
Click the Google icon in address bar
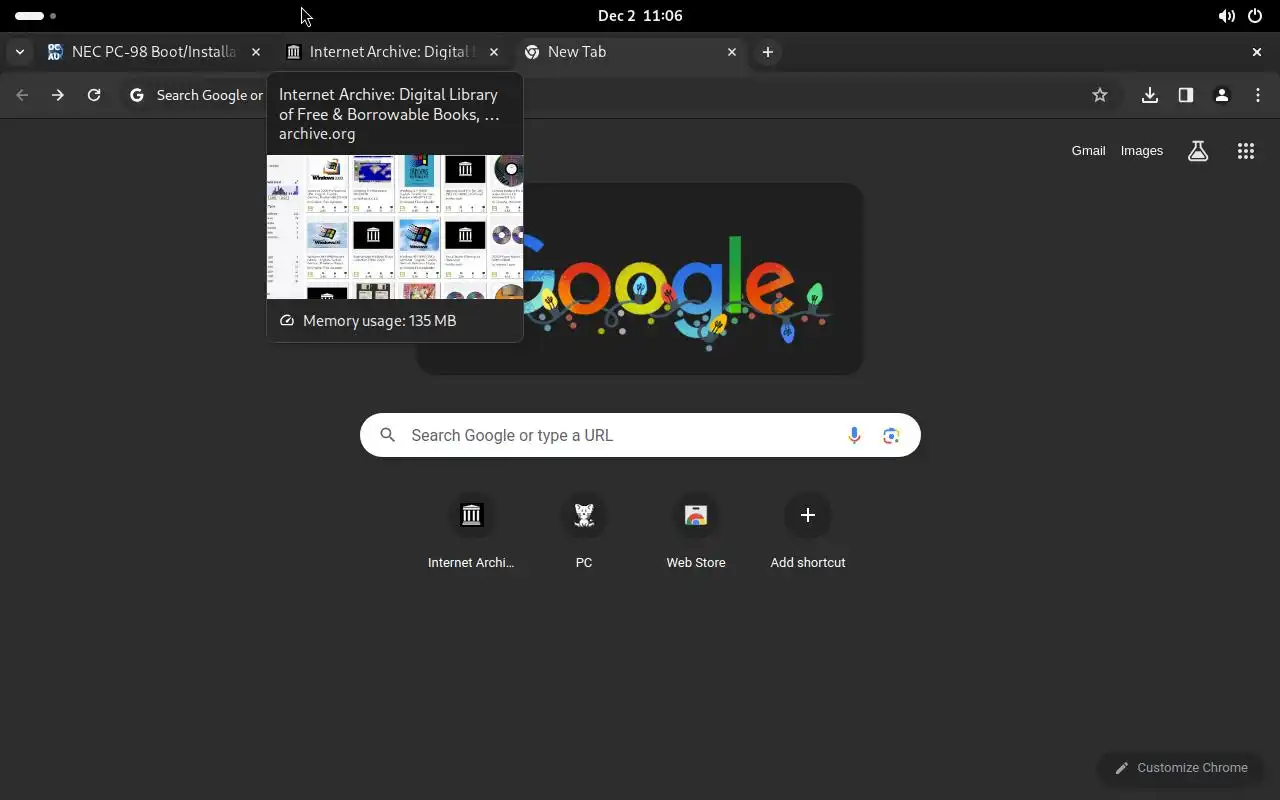[x=137, y=95]
